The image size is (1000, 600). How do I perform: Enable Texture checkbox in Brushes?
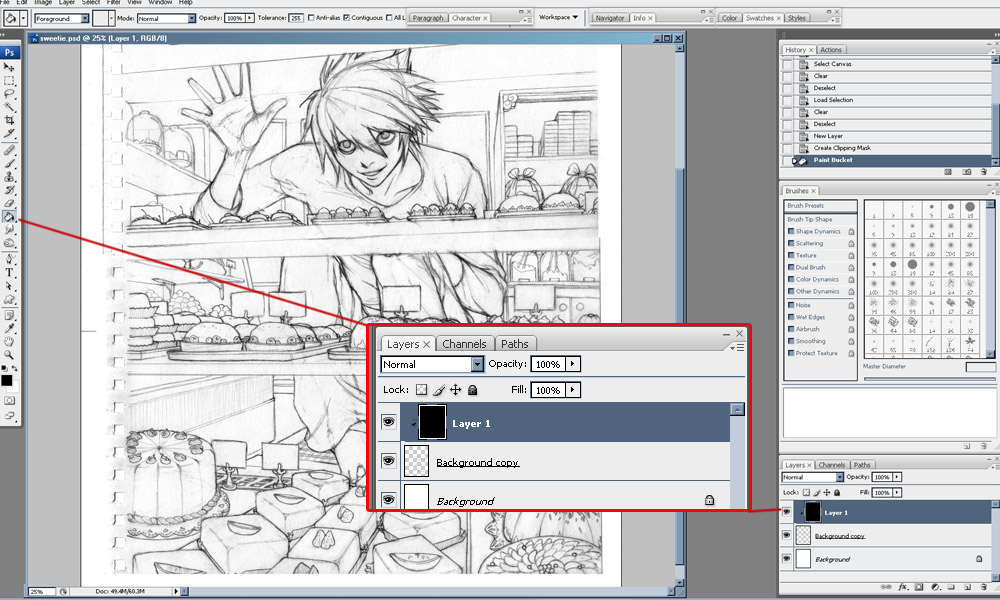[x=791, y=255]
